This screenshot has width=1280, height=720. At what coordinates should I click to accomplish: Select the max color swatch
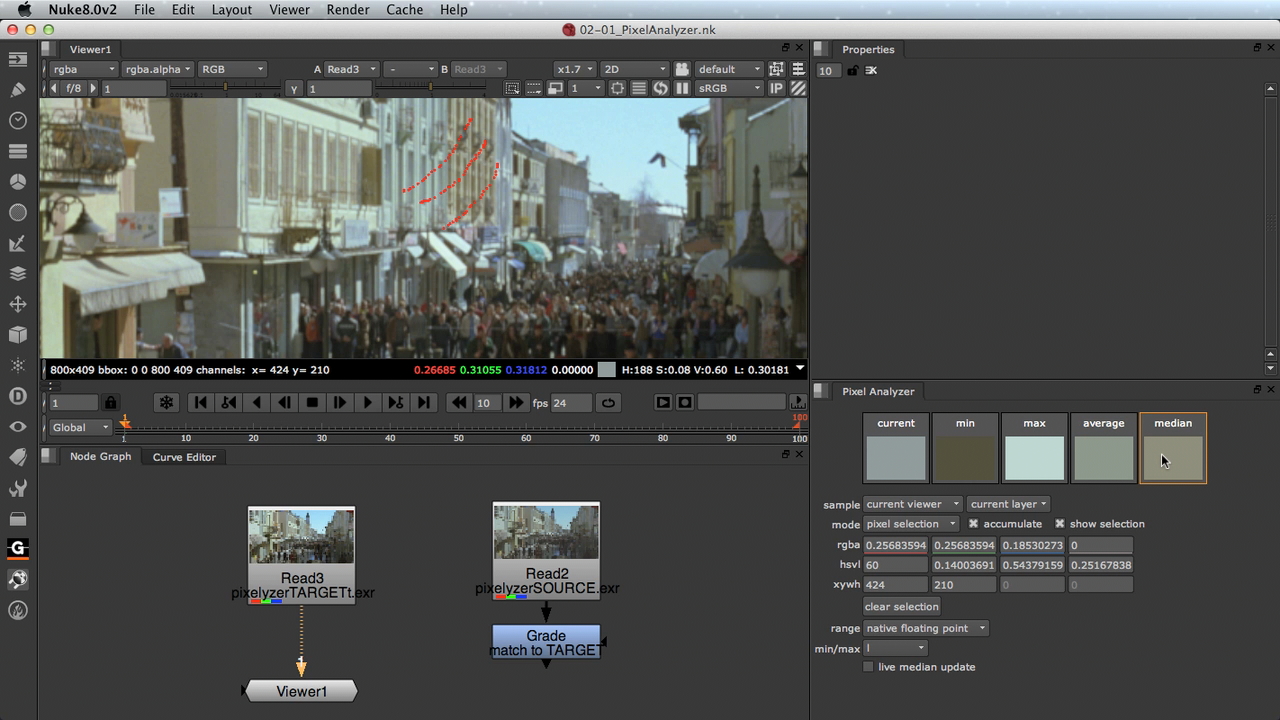click(x=1034, y=448)
